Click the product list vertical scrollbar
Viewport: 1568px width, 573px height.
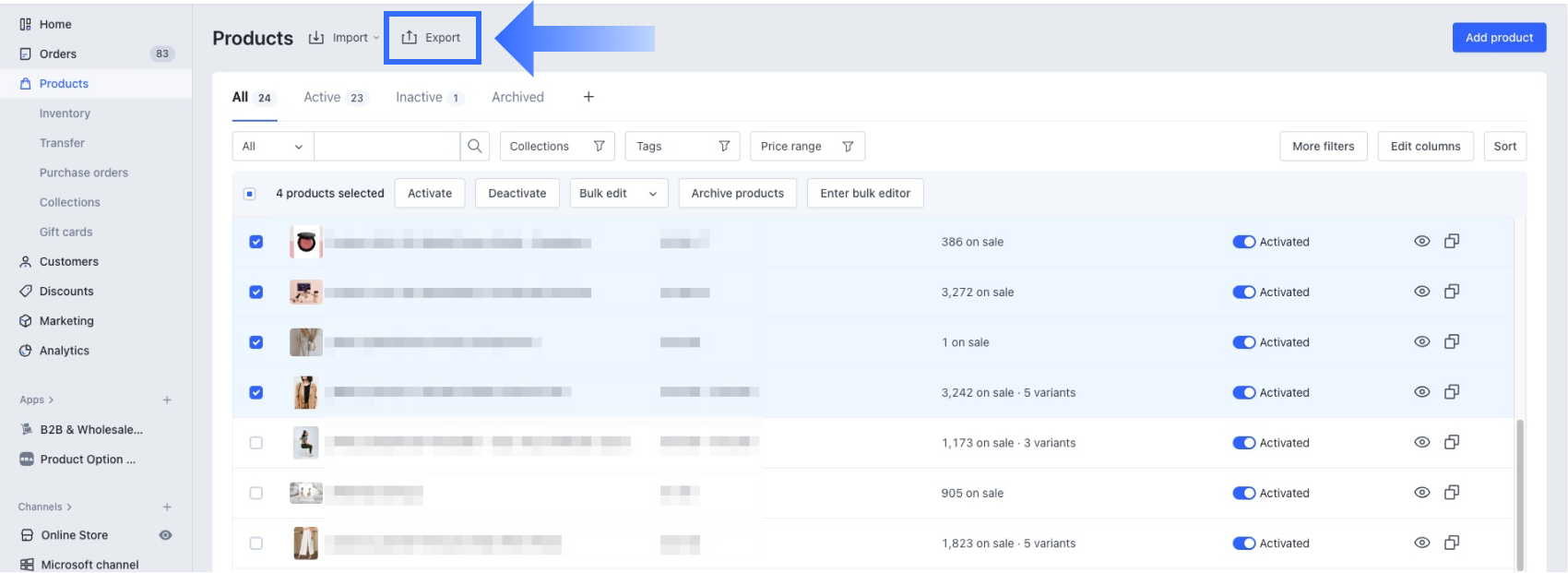[x=1520, y=494]
